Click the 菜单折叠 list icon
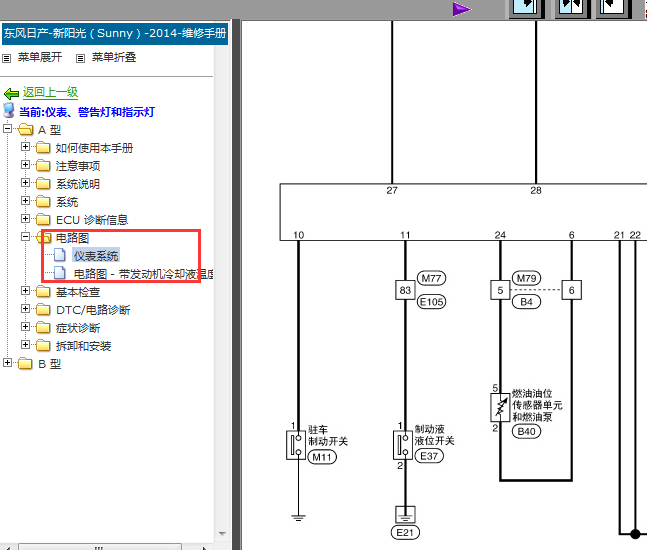 click(x=80, y=58)
